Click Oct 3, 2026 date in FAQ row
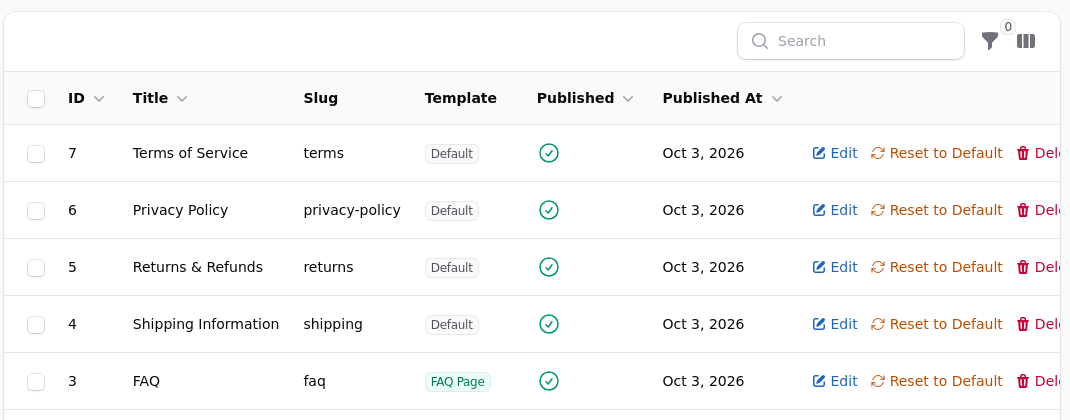 pos(703,381)
